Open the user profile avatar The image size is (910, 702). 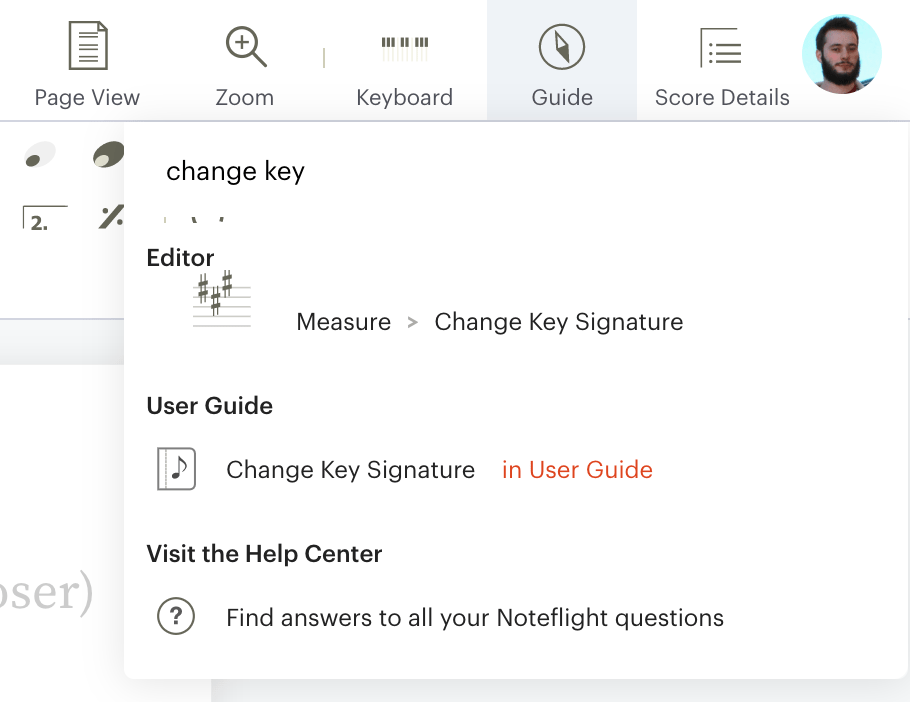click(x=841, y=55)
